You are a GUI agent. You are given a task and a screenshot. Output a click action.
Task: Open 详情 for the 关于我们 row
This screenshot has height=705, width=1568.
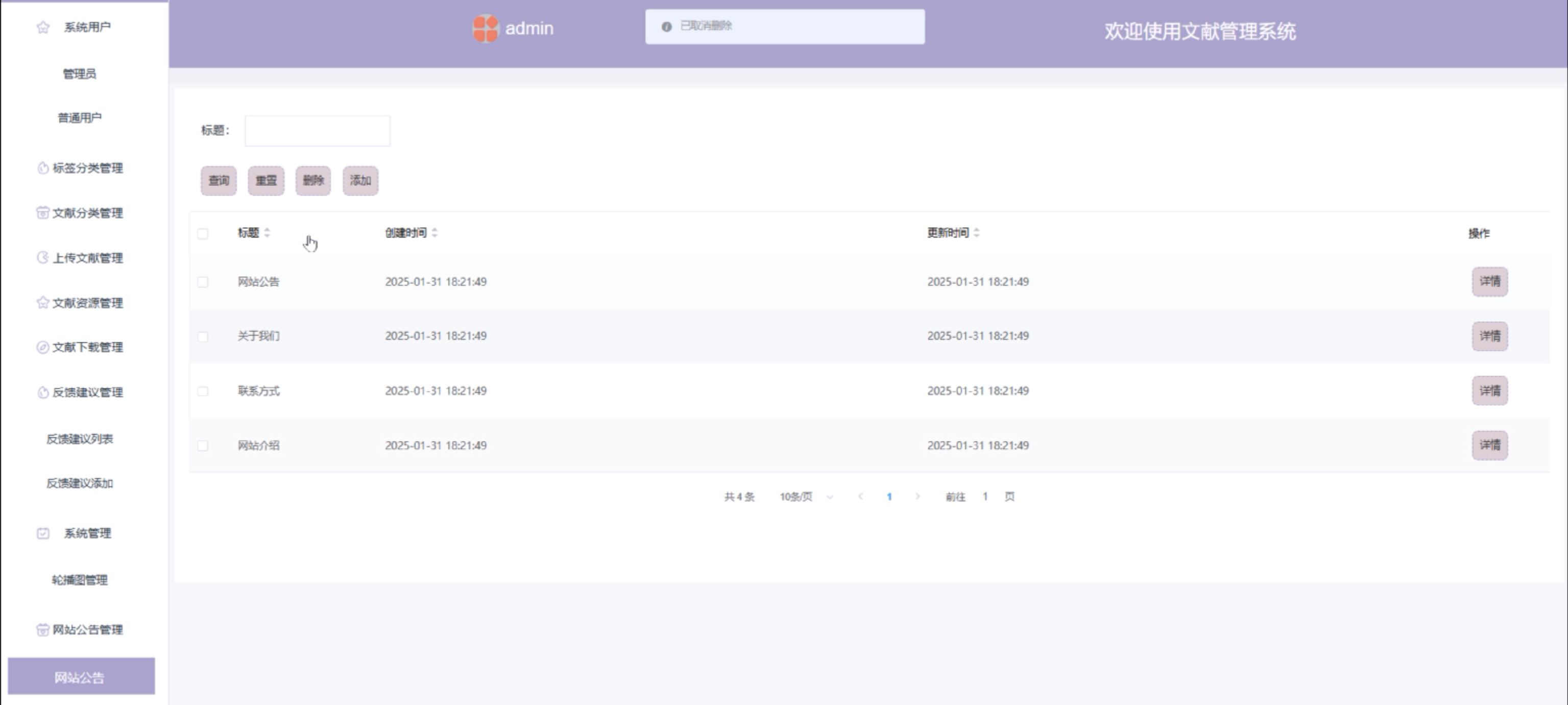click(x=1489, y=336)
